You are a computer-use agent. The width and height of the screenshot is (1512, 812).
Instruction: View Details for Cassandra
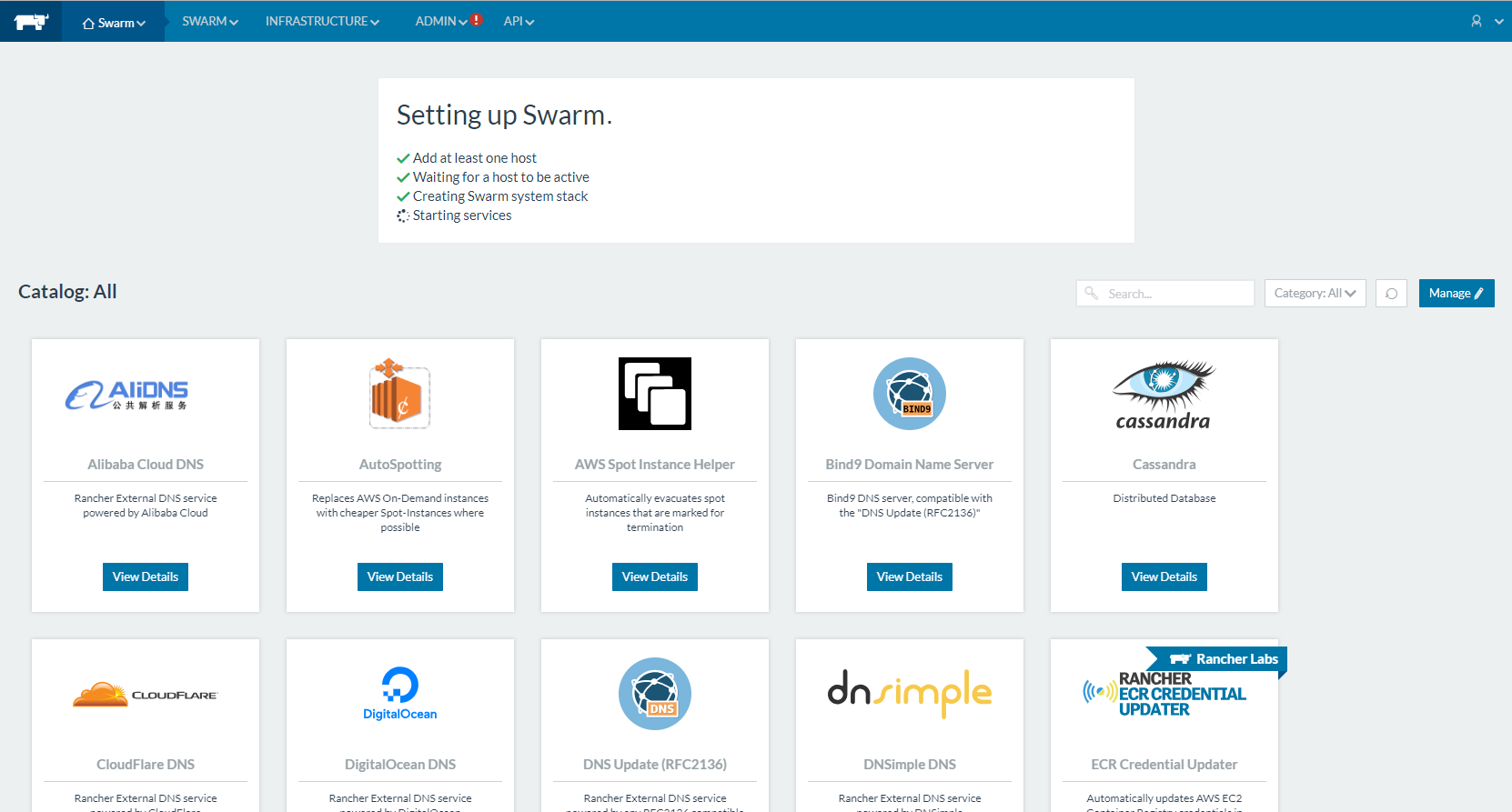[1164, 576]
